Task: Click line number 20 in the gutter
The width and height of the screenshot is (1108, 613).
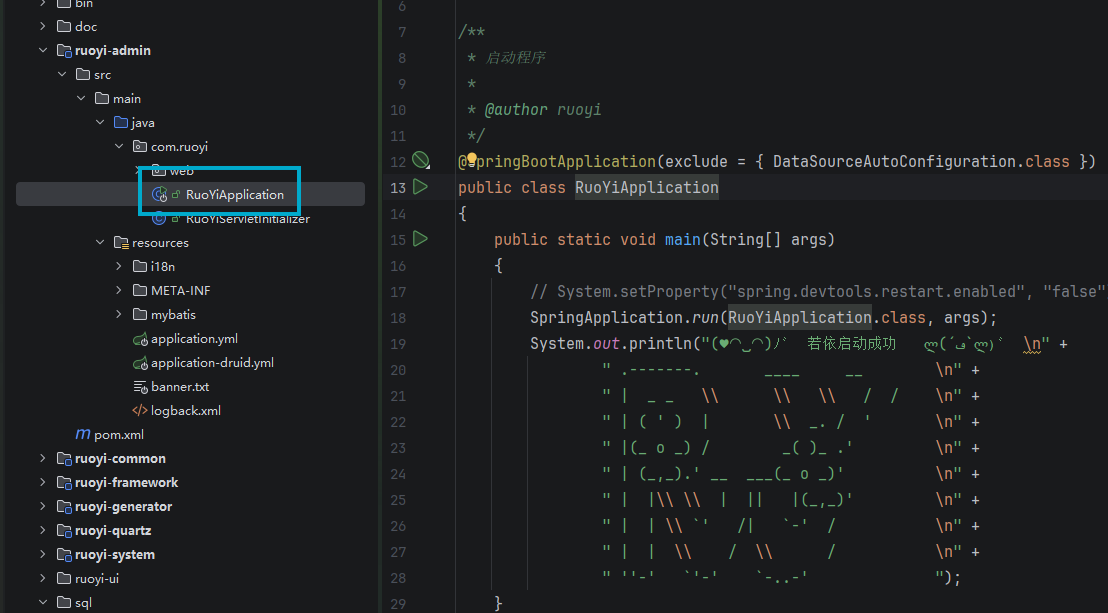Action: (x=398, y=370)
